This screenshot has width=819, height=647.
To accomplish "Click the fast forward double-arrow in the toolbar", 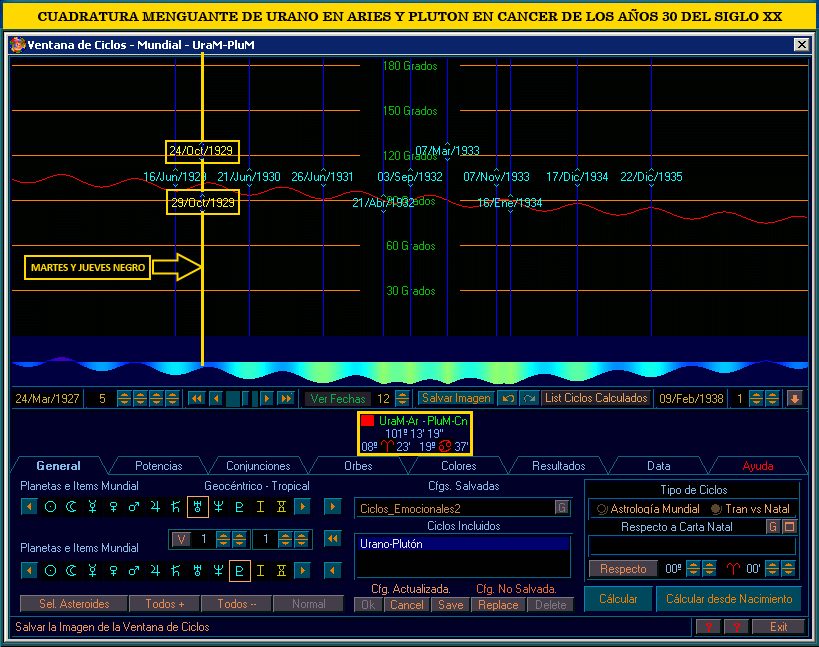I will tap(286, 398).
